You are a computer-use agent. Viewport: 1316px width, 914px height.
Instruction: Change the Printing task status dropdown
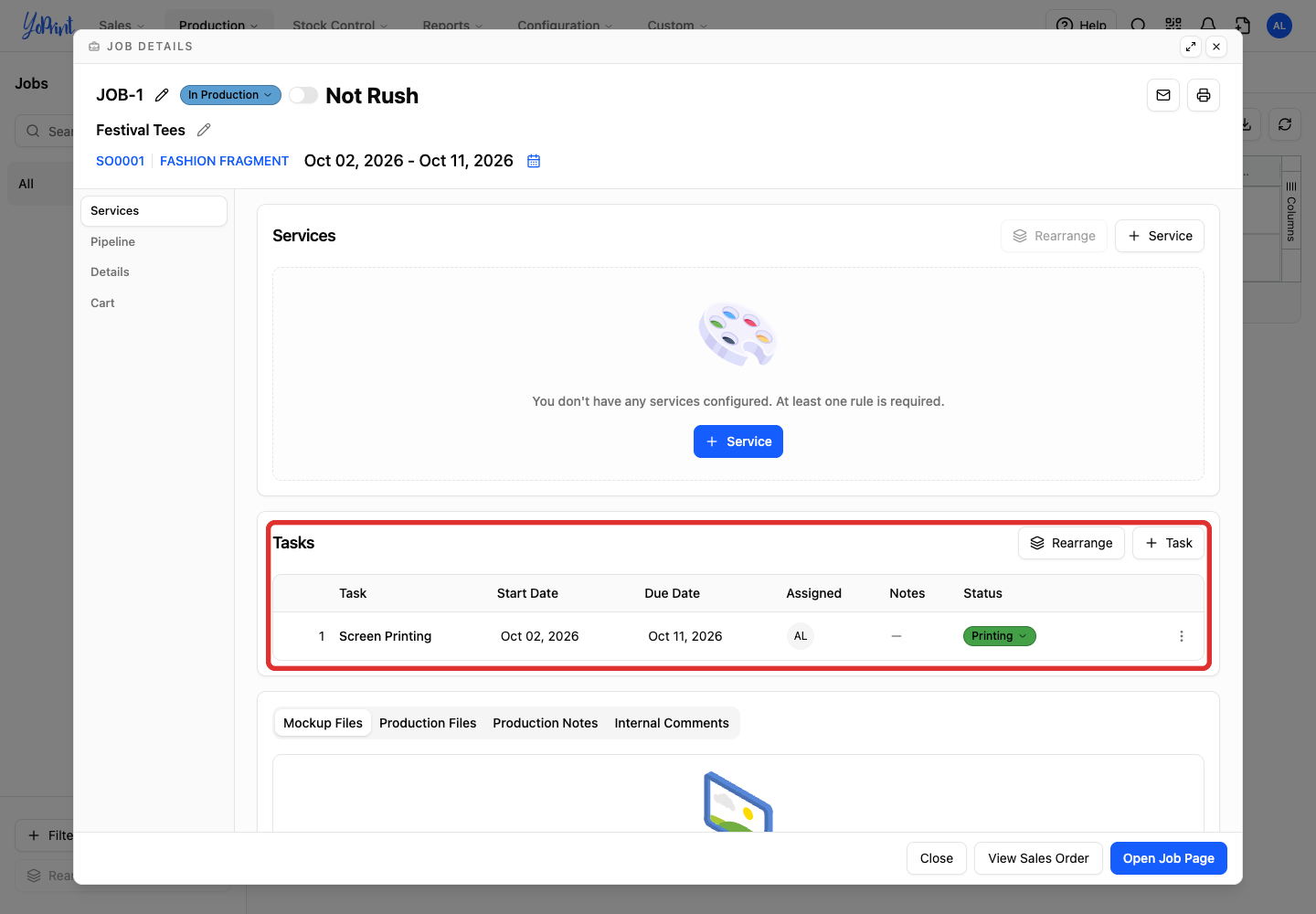point(1000,636)
